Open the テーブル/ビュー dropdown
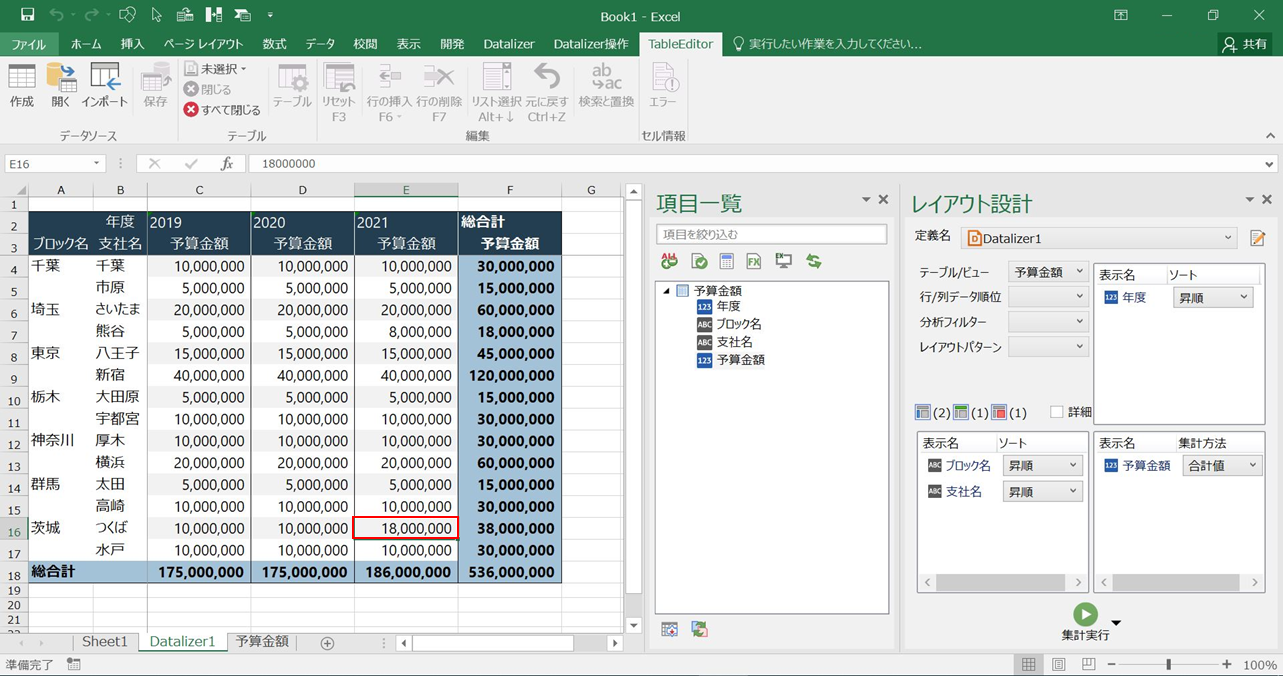This screenshot has width=1283, height=676. coord(1047,271)
